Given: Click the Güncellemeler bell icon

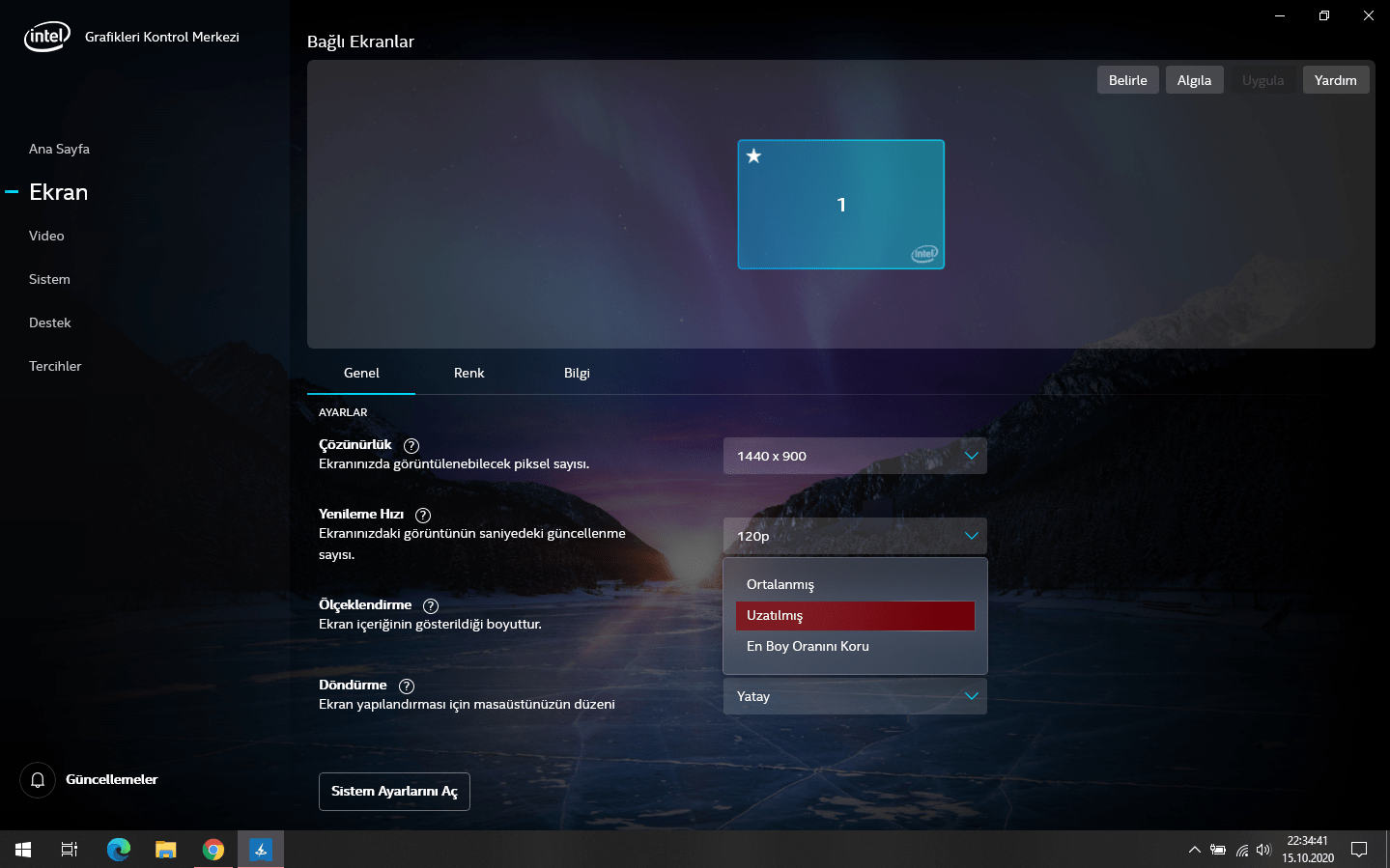Looking at the screenshot, I should coord(38,780).
